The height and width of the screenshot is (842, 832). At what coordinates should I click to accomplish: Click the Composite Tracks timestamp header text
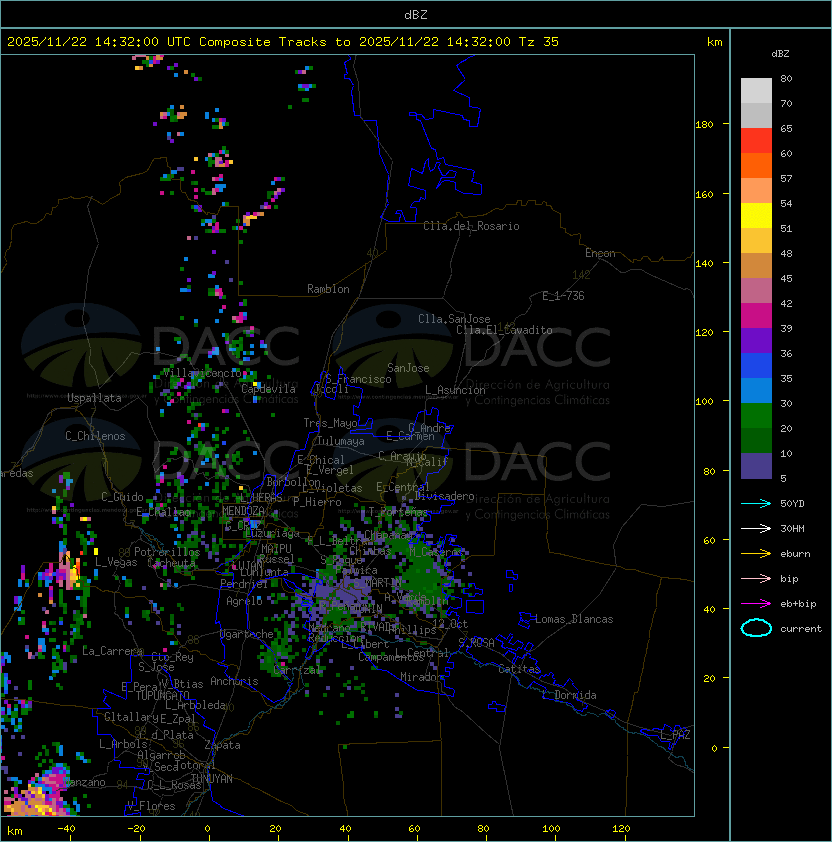pos(283,42)
